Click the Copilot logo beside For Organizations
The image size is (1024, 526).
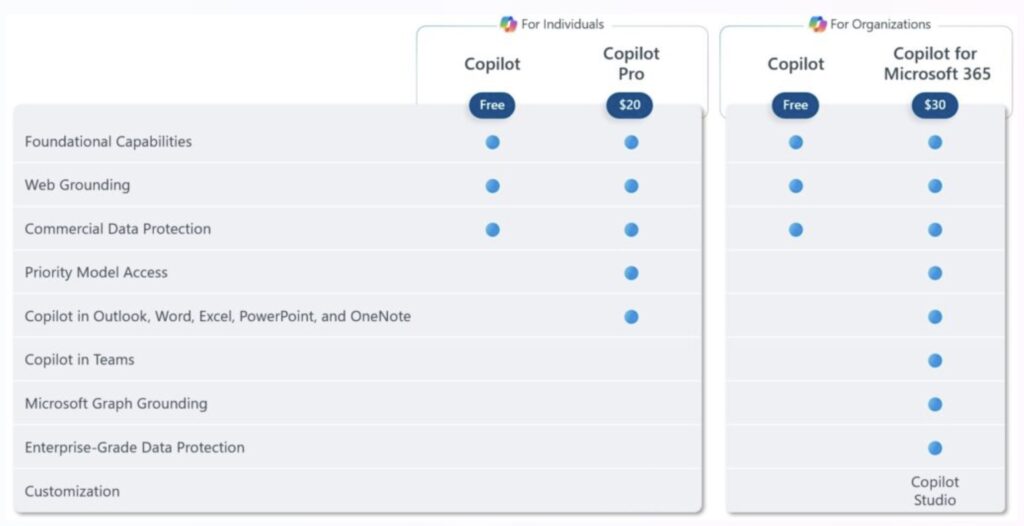pos(817,24)
